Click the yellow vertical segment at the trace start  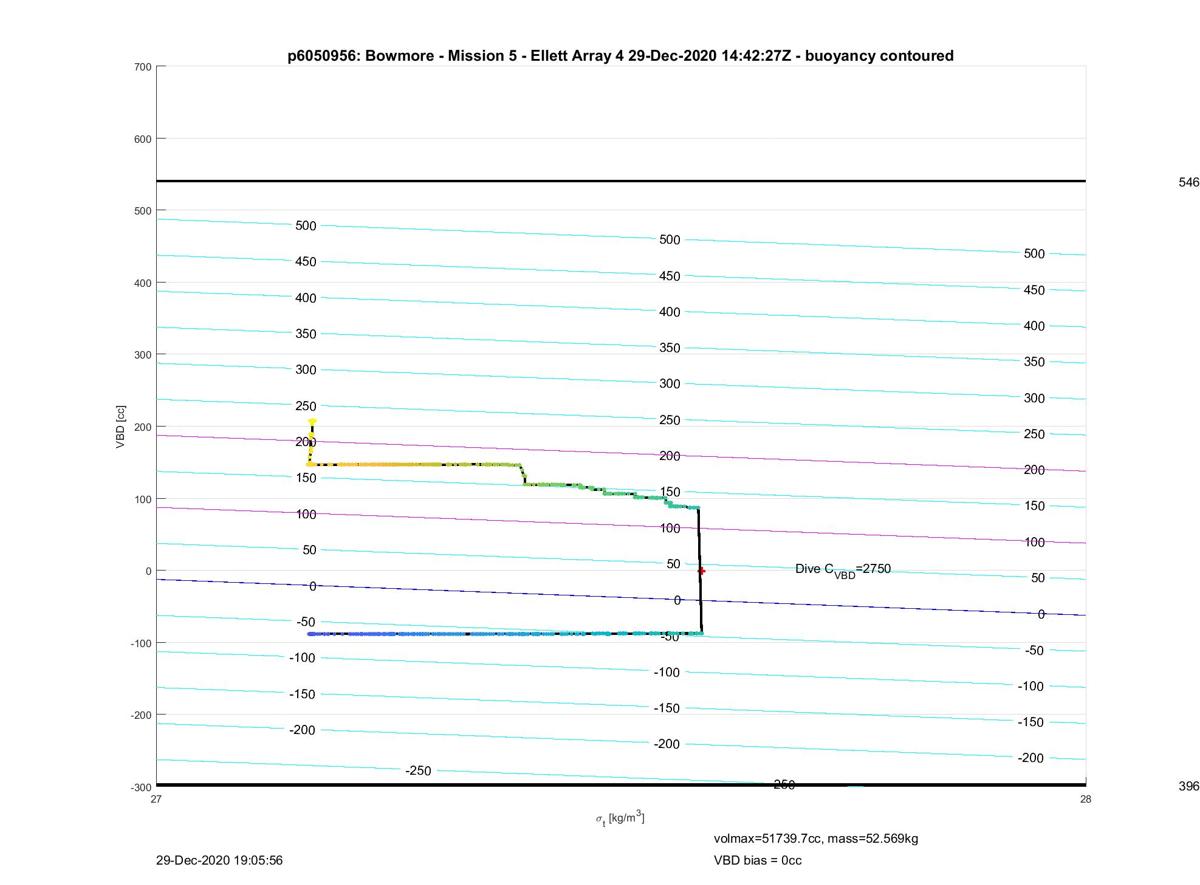[312, 442]
